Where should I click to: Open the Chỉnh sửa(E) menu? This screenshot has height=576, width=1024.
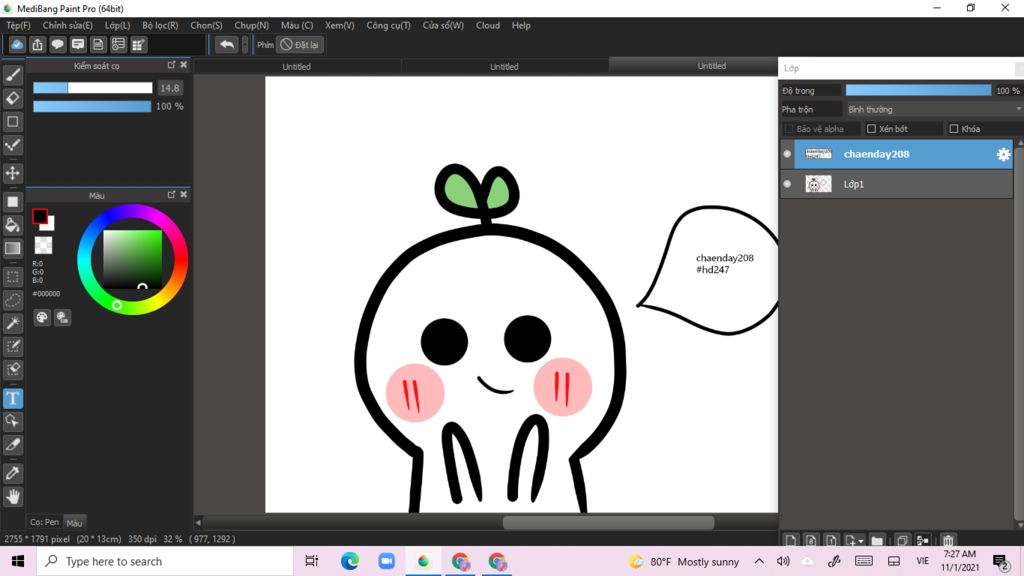pyautogui.click(x=68, y=25)
